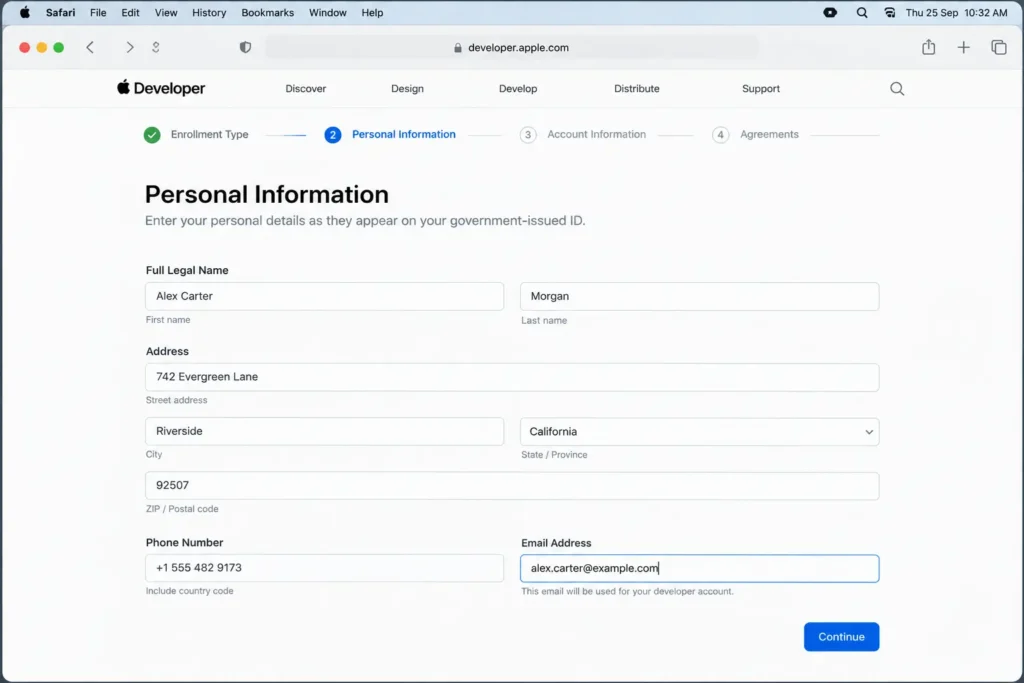Click step 4 circle icon
Image resolution: width=1024 pixels, height=683 pixels.
pos(720,135)
